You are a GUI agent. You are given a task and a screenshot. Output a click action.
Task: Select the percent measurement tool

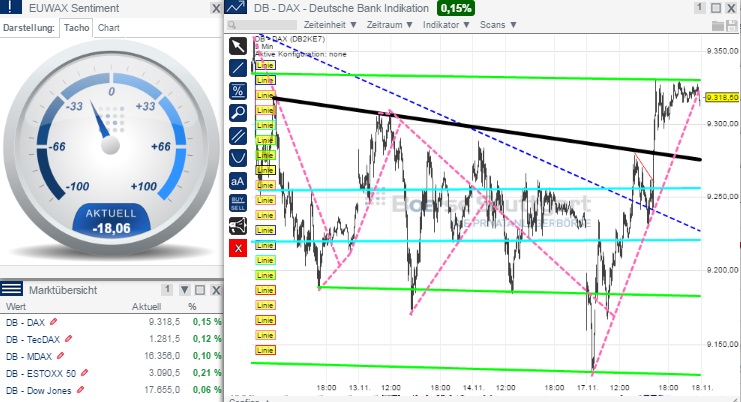[x=238, y=91]
